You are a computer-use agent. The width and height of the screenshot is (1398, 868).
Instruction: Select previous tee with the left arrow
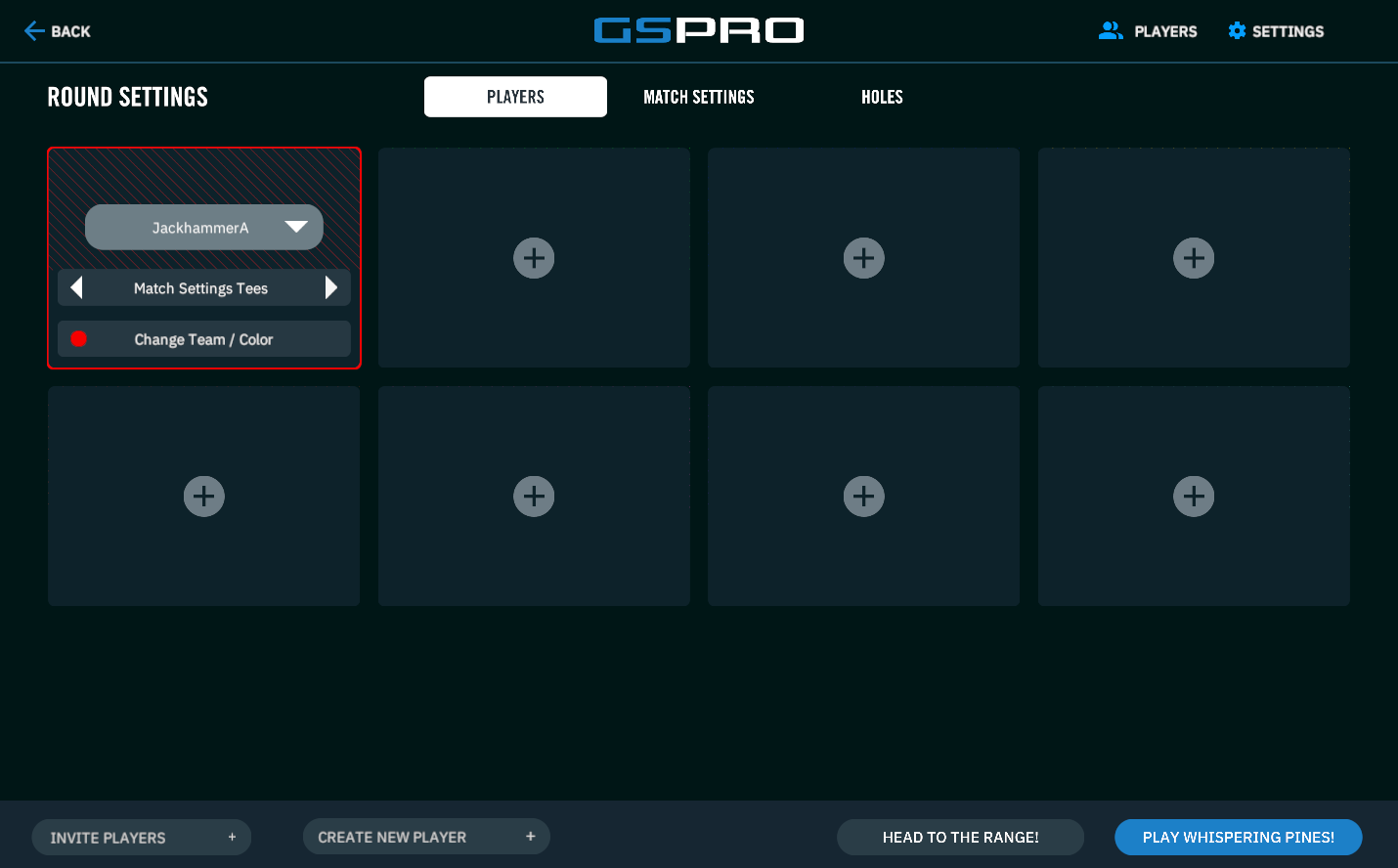click(x=76, y=287)
